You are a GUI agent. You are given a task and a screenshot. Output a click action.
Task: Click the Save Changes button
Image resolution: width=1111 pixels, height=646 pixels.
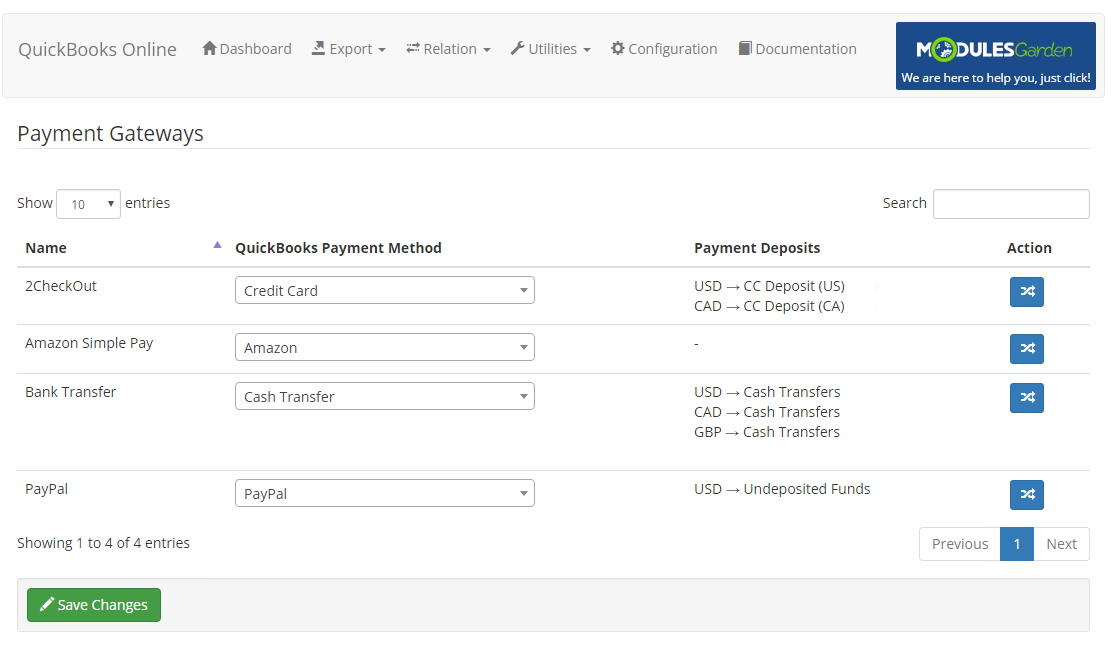click(93, 604)
